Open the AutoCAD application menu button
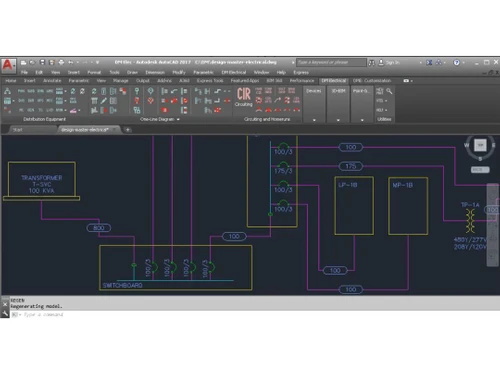 (x=8, y=65)
